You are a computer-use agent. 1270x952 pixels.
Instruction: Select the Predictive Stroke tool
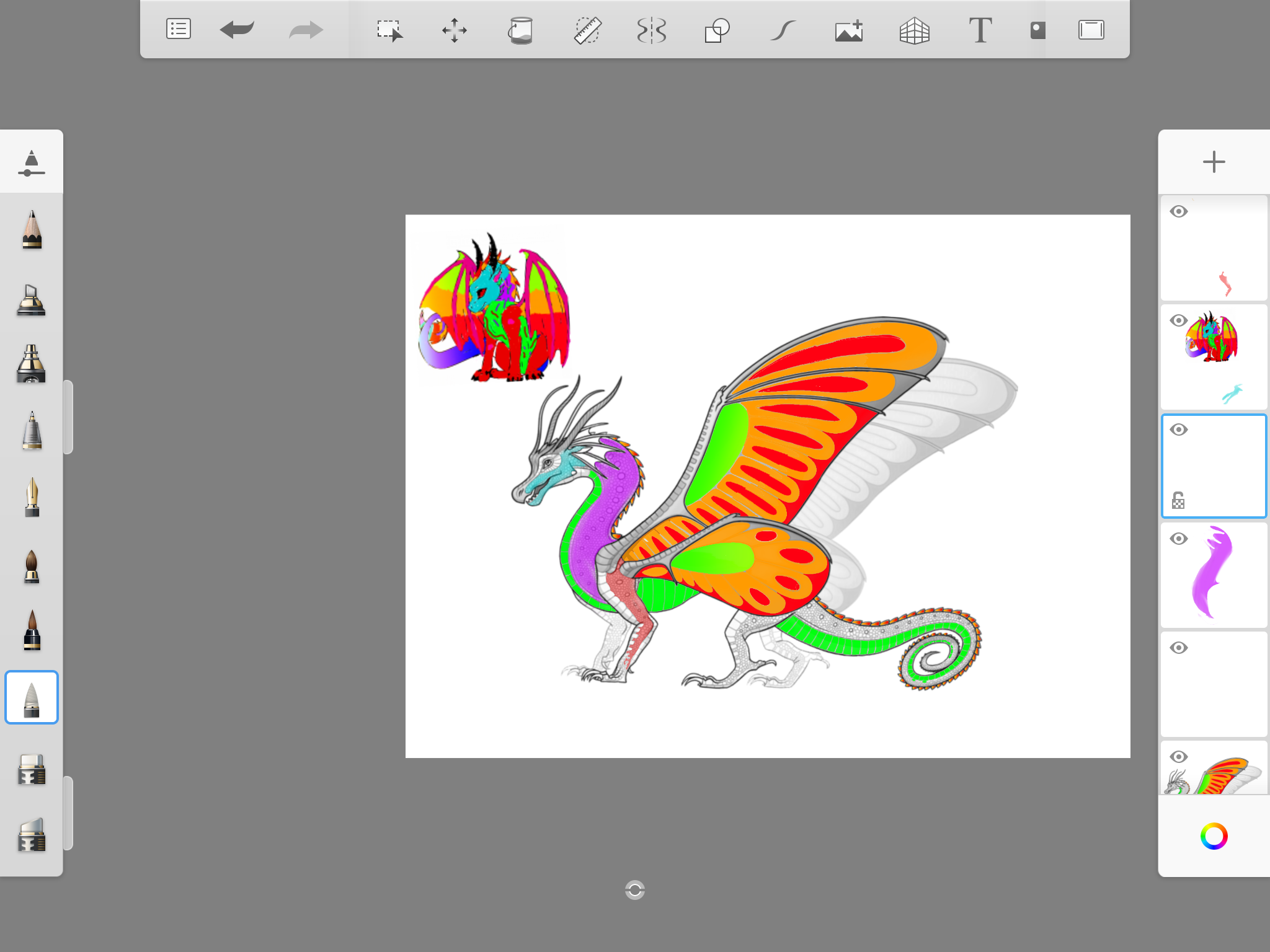[x=783, y=30]
